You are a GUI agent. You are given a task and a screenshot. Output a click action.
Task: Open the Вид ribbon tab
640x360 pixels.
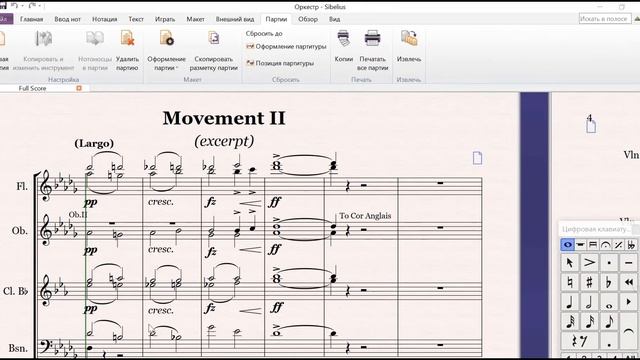pos(335,19)
